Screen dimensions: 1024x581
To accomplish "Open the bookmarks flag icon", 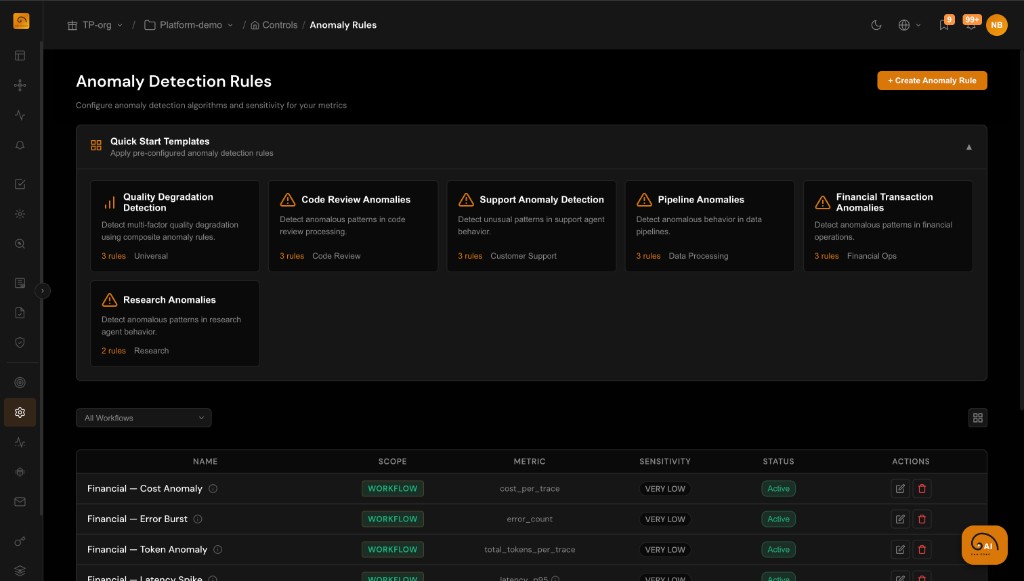I will click(x=941, y=25).
